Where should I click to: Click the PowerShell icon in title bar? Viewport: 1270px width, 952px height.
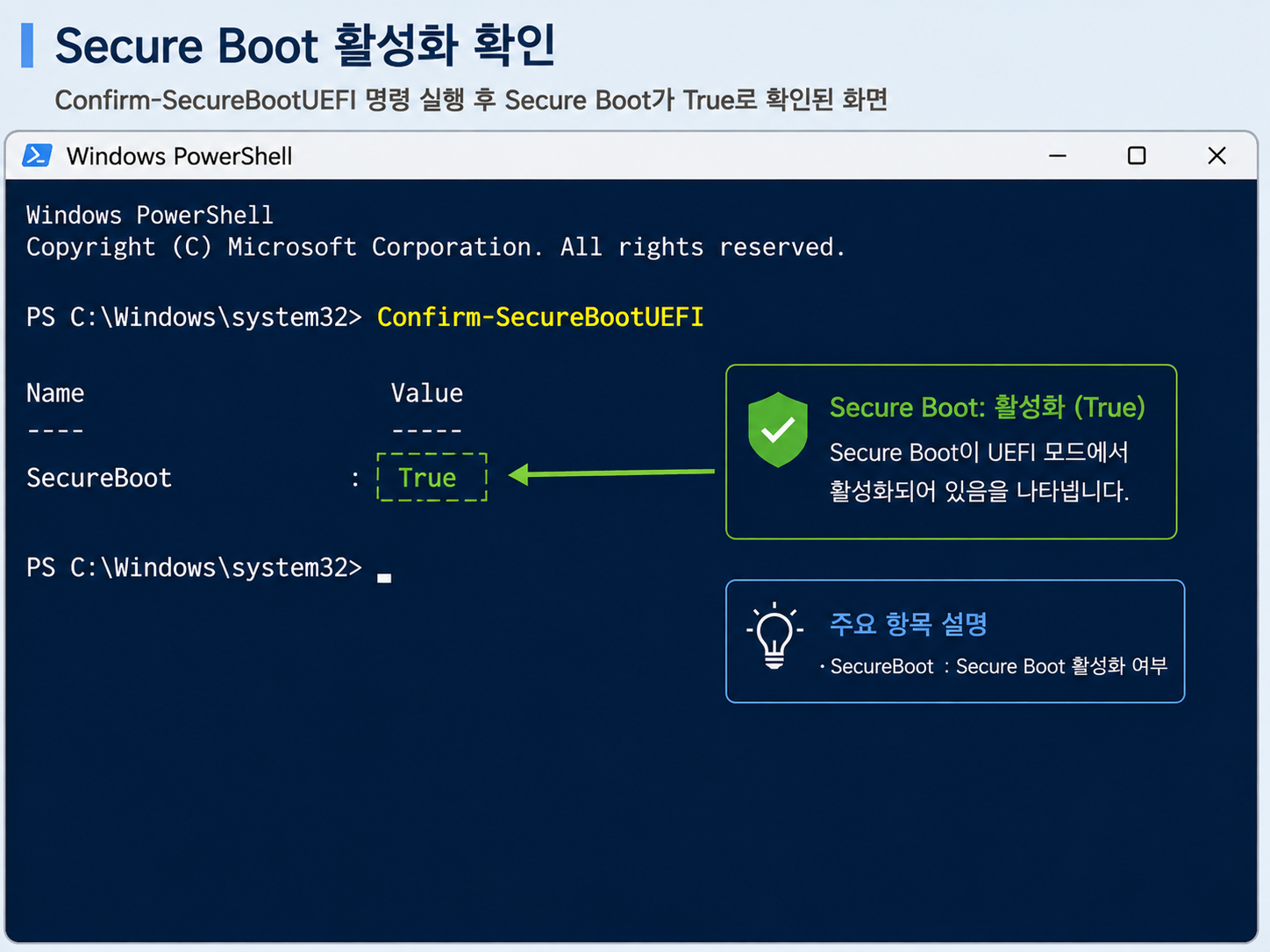(x=38, y=155)
